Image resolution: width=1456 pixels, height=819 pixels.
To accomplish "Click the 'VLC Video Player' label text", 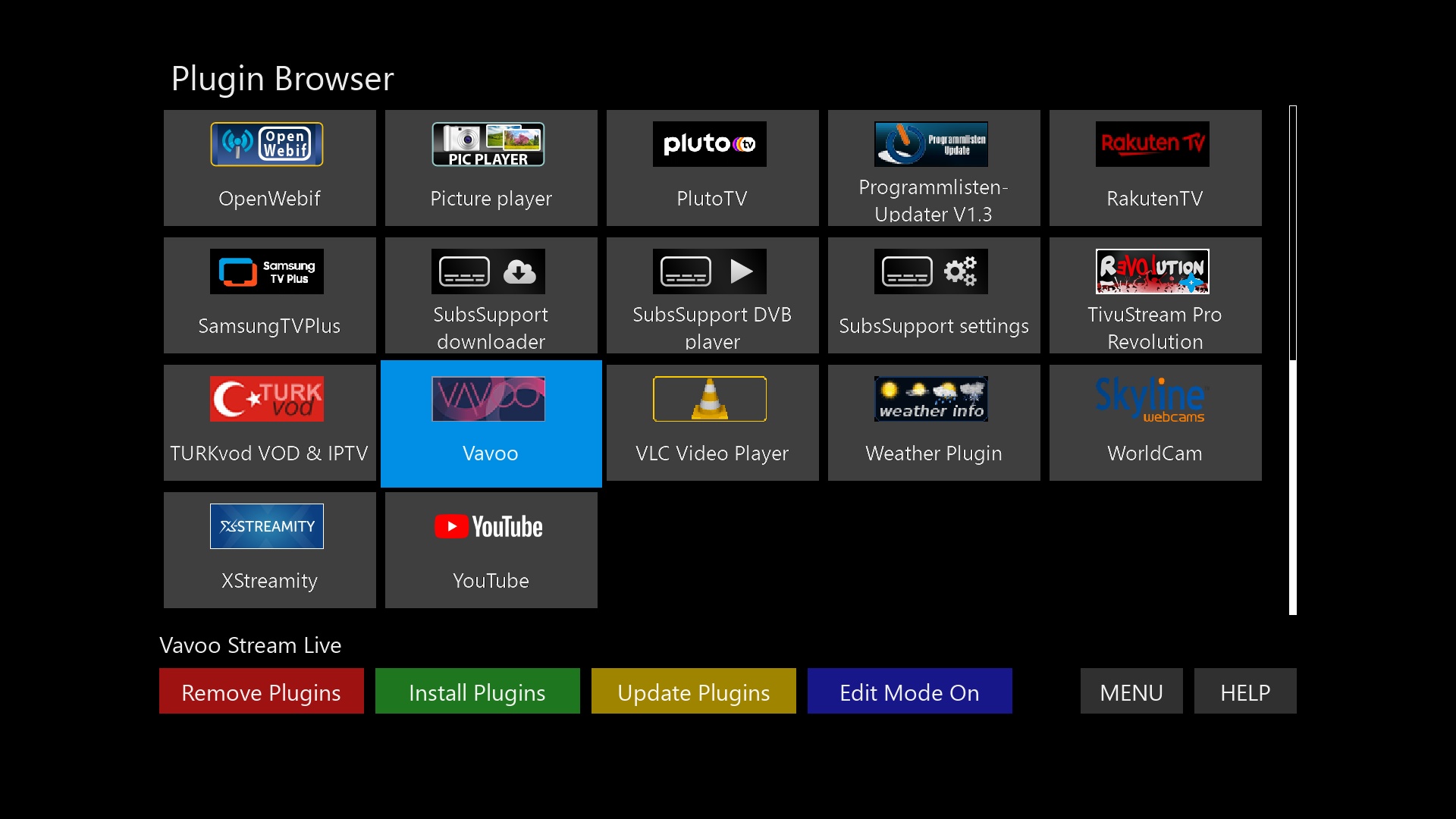I will click(x=712, y=453).
